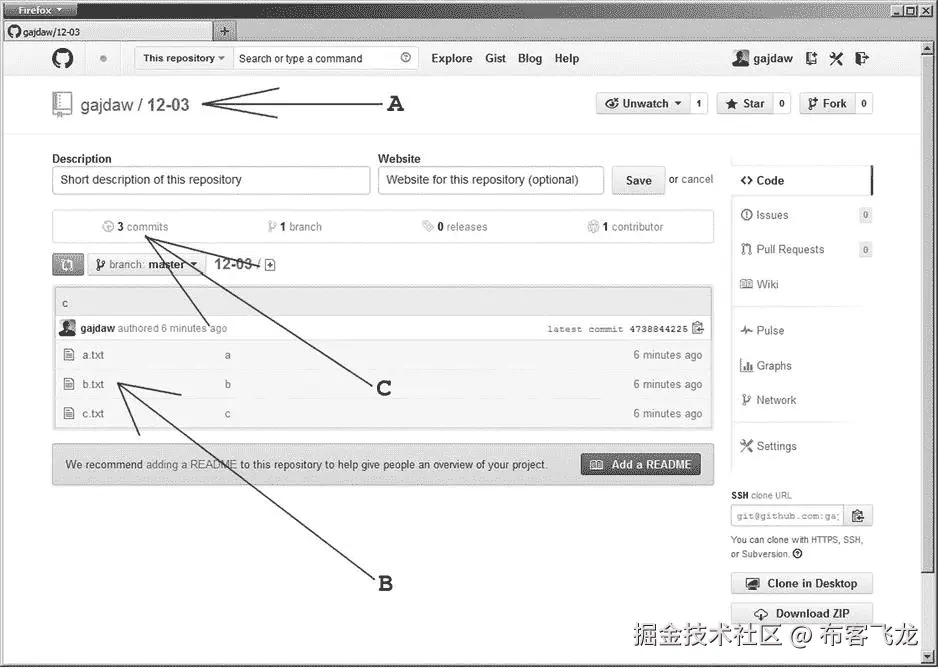Click the Website input field
938x668 pixels.
coord(491,180)
